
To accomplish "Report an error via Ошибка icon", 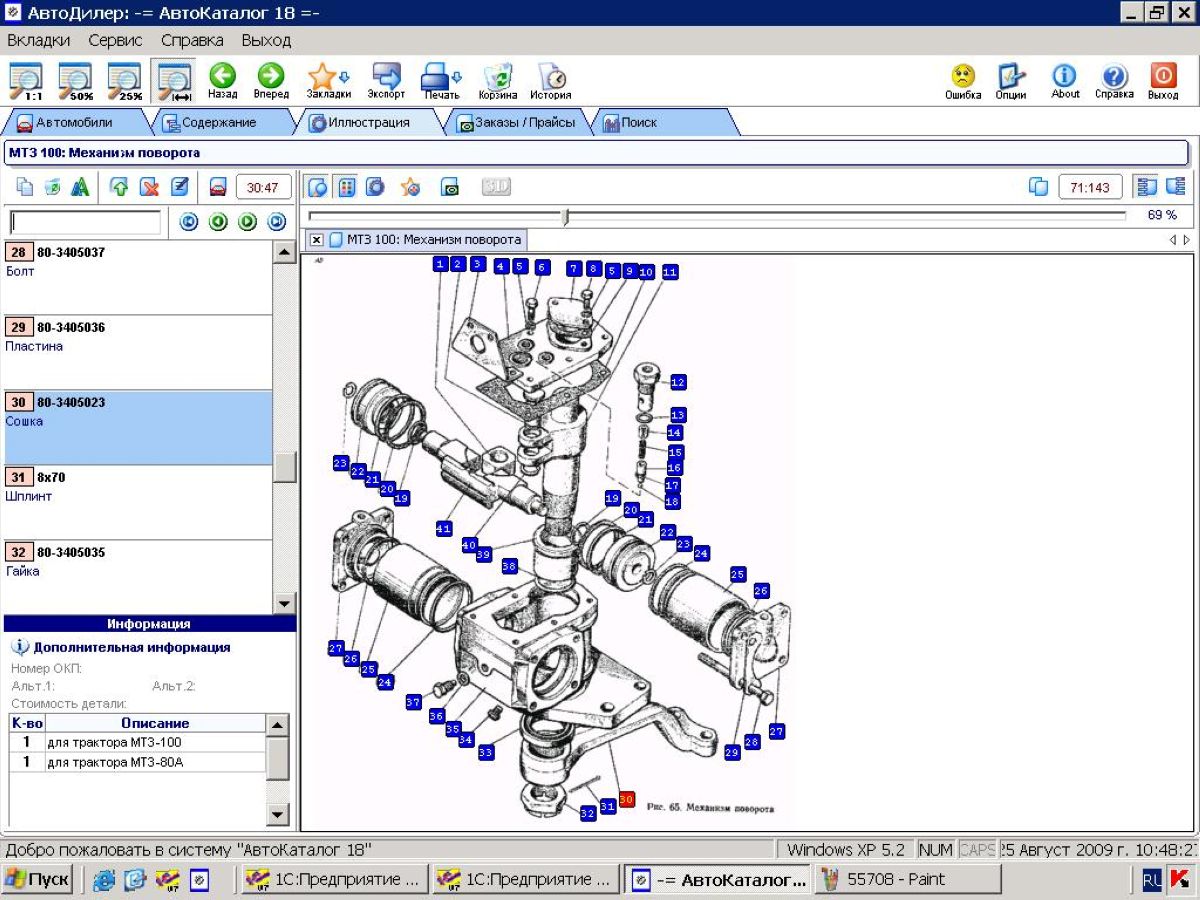I will [x=963, y=82].
